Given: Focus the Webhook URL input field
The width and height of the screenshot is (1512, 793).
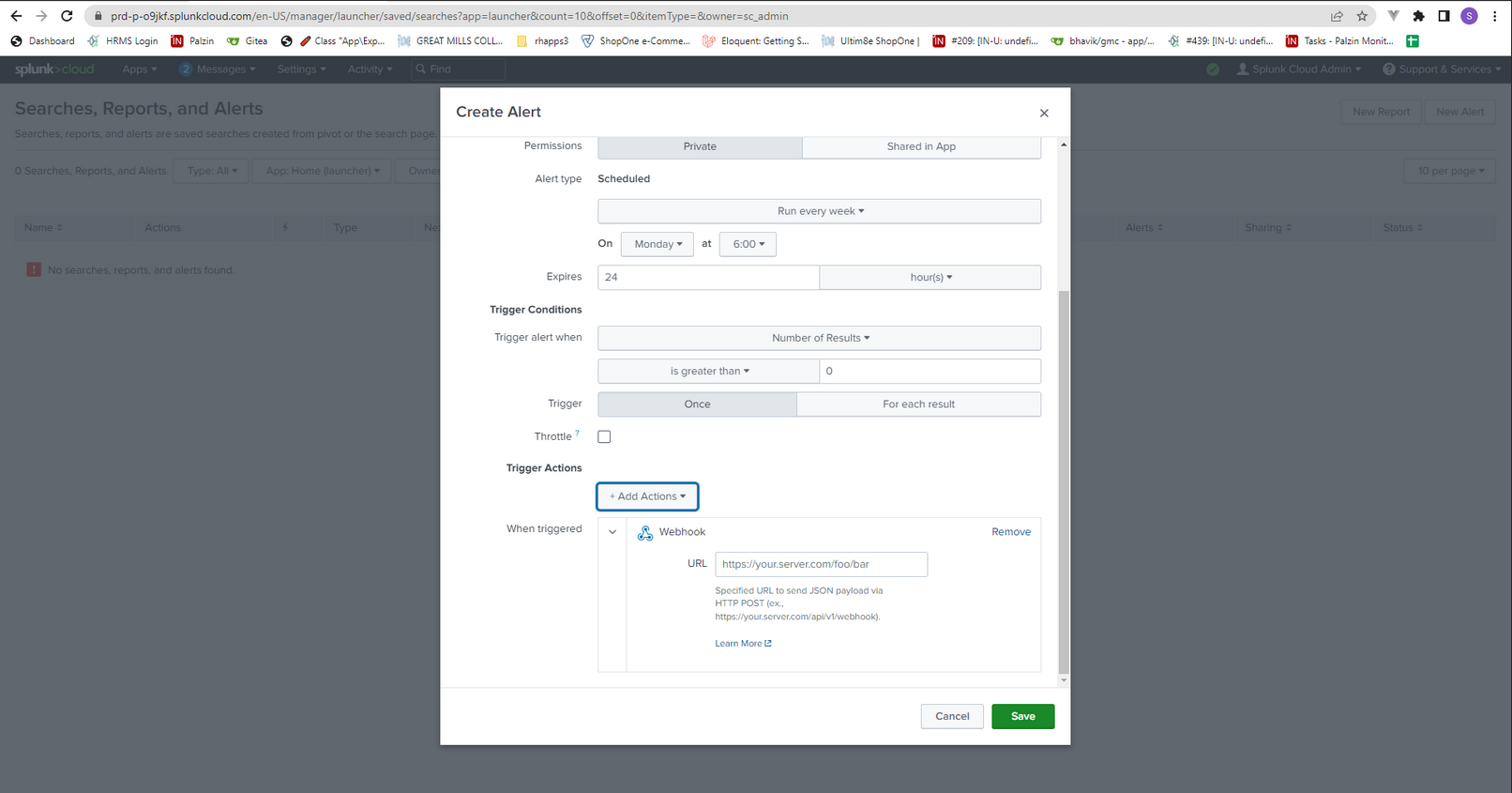Looking at the screenshot, I should pos(821,564).
